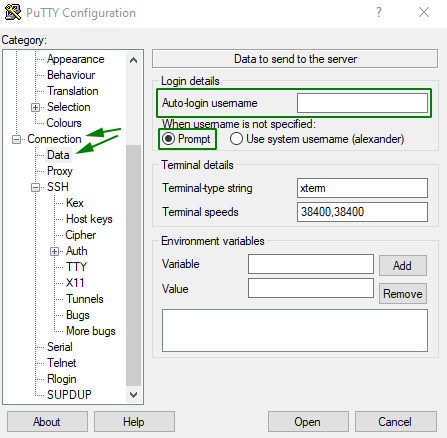This screenshot has height=438, width=447.
Task: Focus the environment Variable field
Action: [311, 264]
